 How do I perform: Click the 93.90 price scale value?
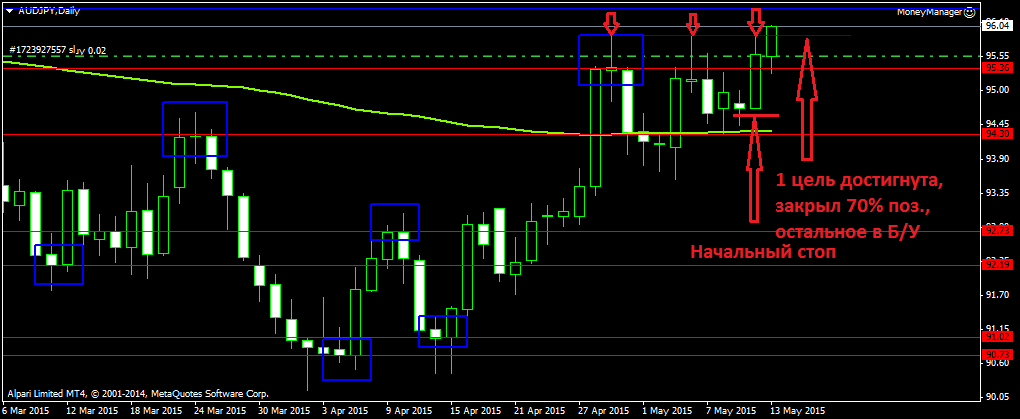pyautogui.click(x=997, y=159)
